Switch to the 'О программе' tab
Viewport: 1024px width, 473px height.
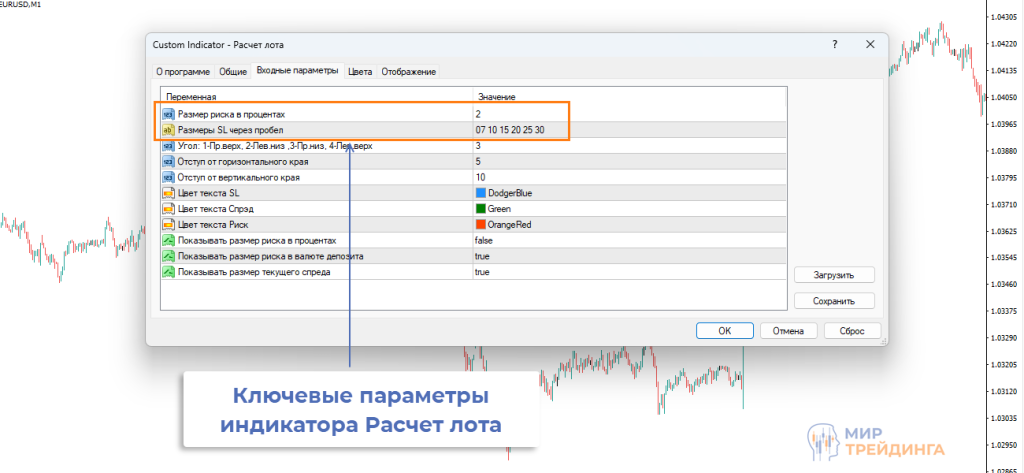click(x=182, y=72)
